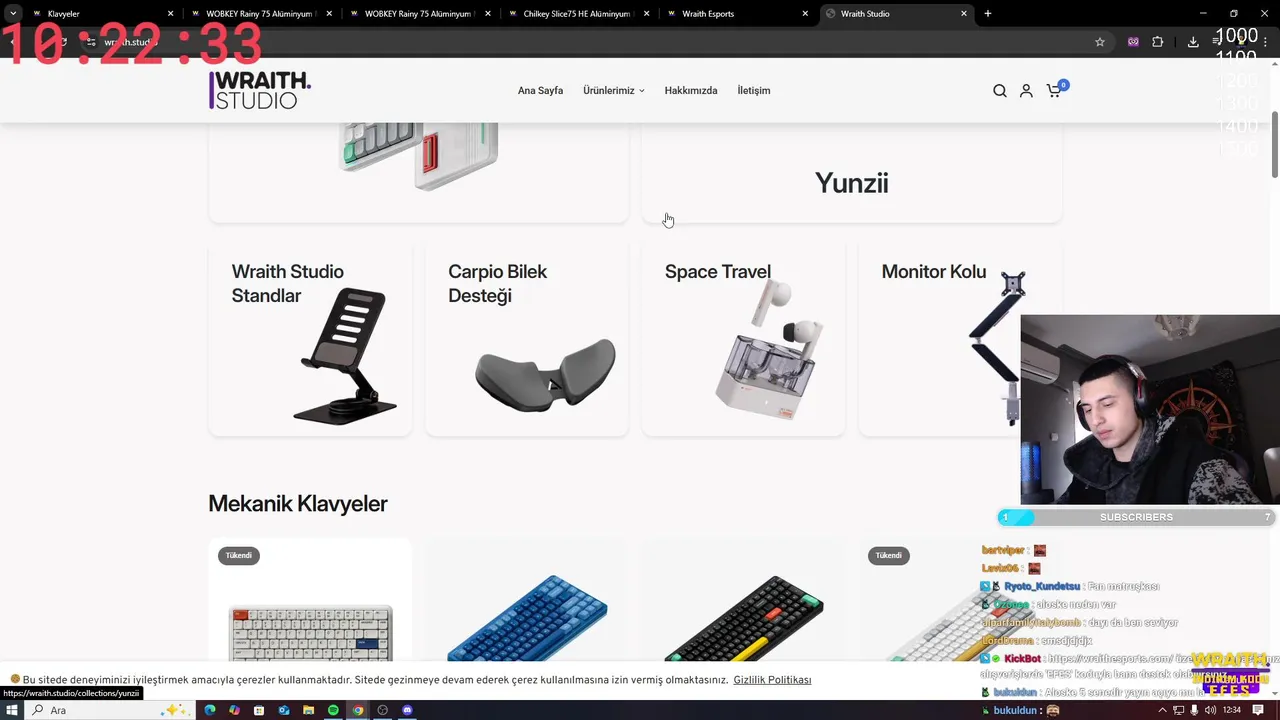This screenshot has width=1280, height=720.
Task: Switch to the Klavyeler tab
Action: coord(100,14)
